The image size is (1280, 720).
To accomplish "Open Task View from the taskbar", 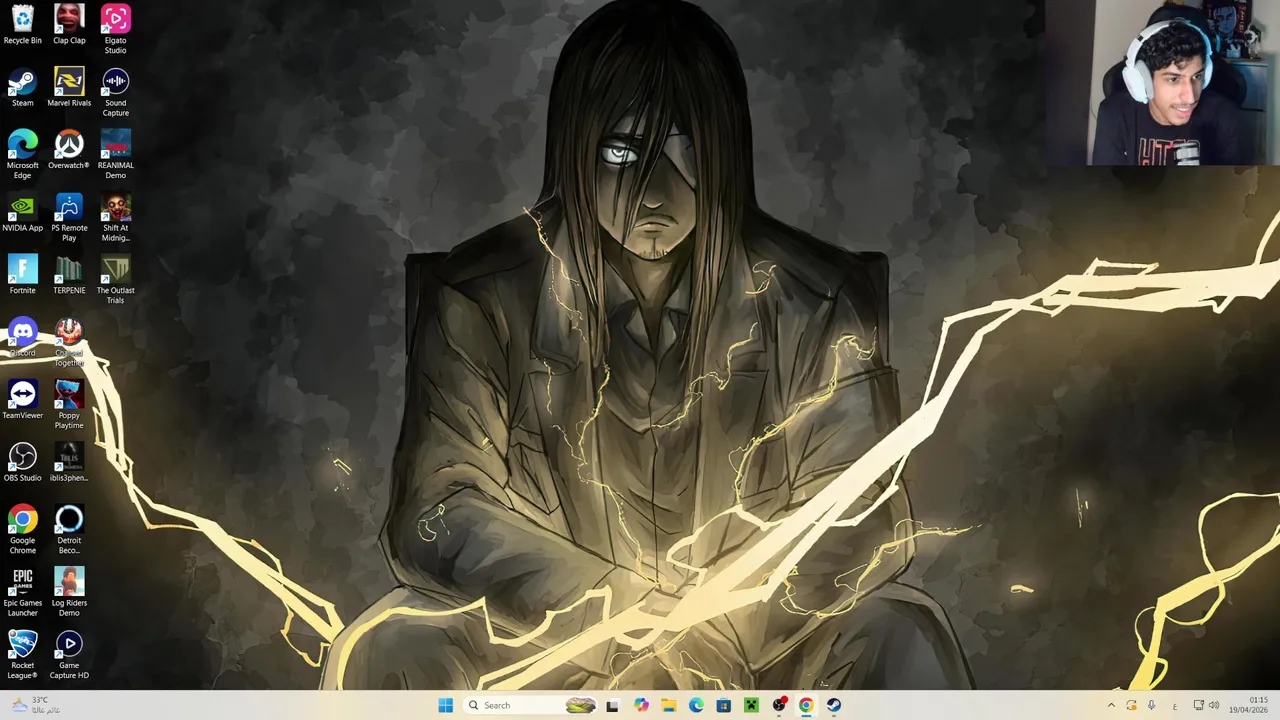I will (x=612, y=705).
